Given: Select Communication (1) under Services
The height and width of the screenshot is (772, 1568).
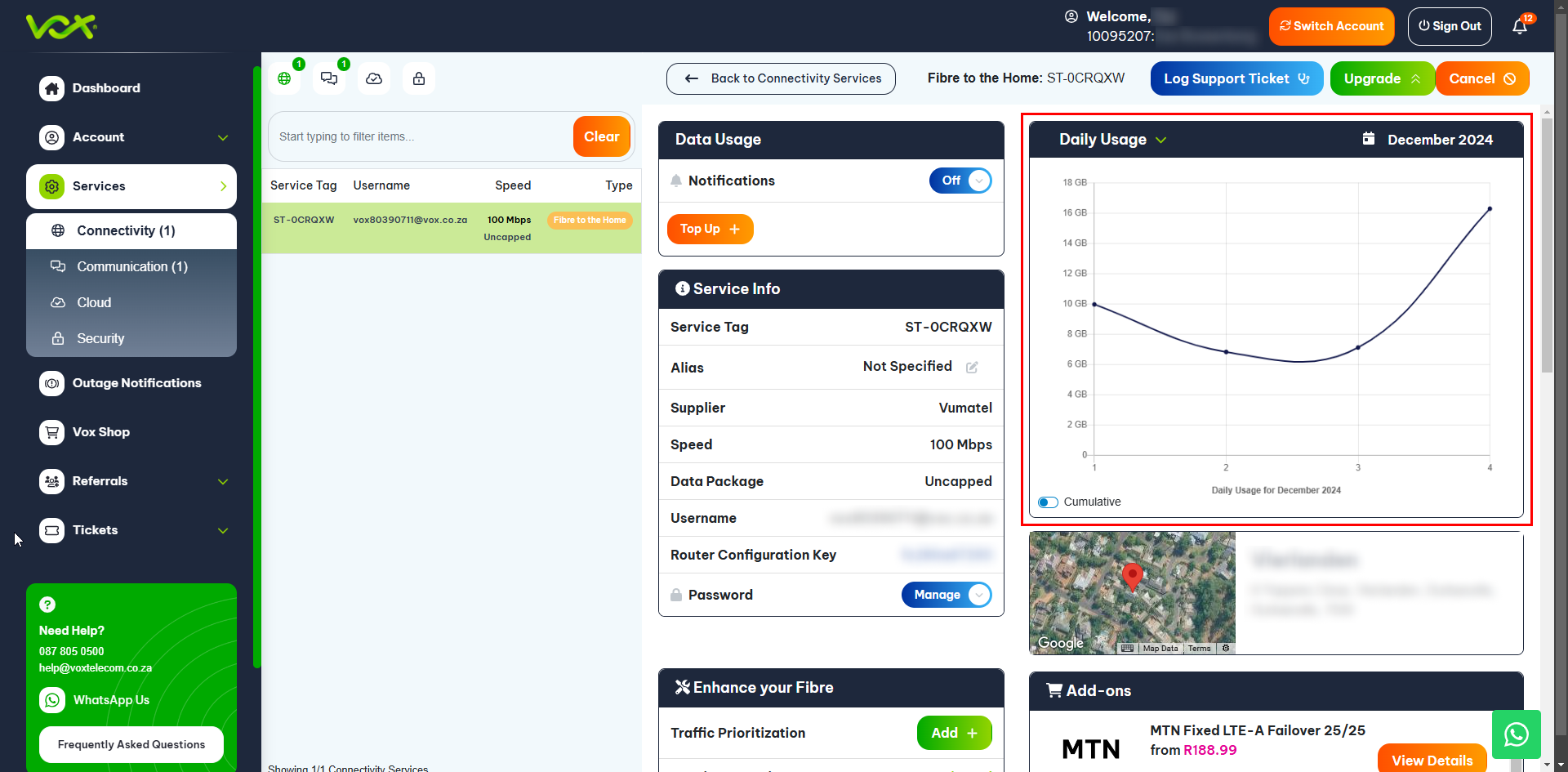Looking at the screenshot, I should [x=131, y=266].
